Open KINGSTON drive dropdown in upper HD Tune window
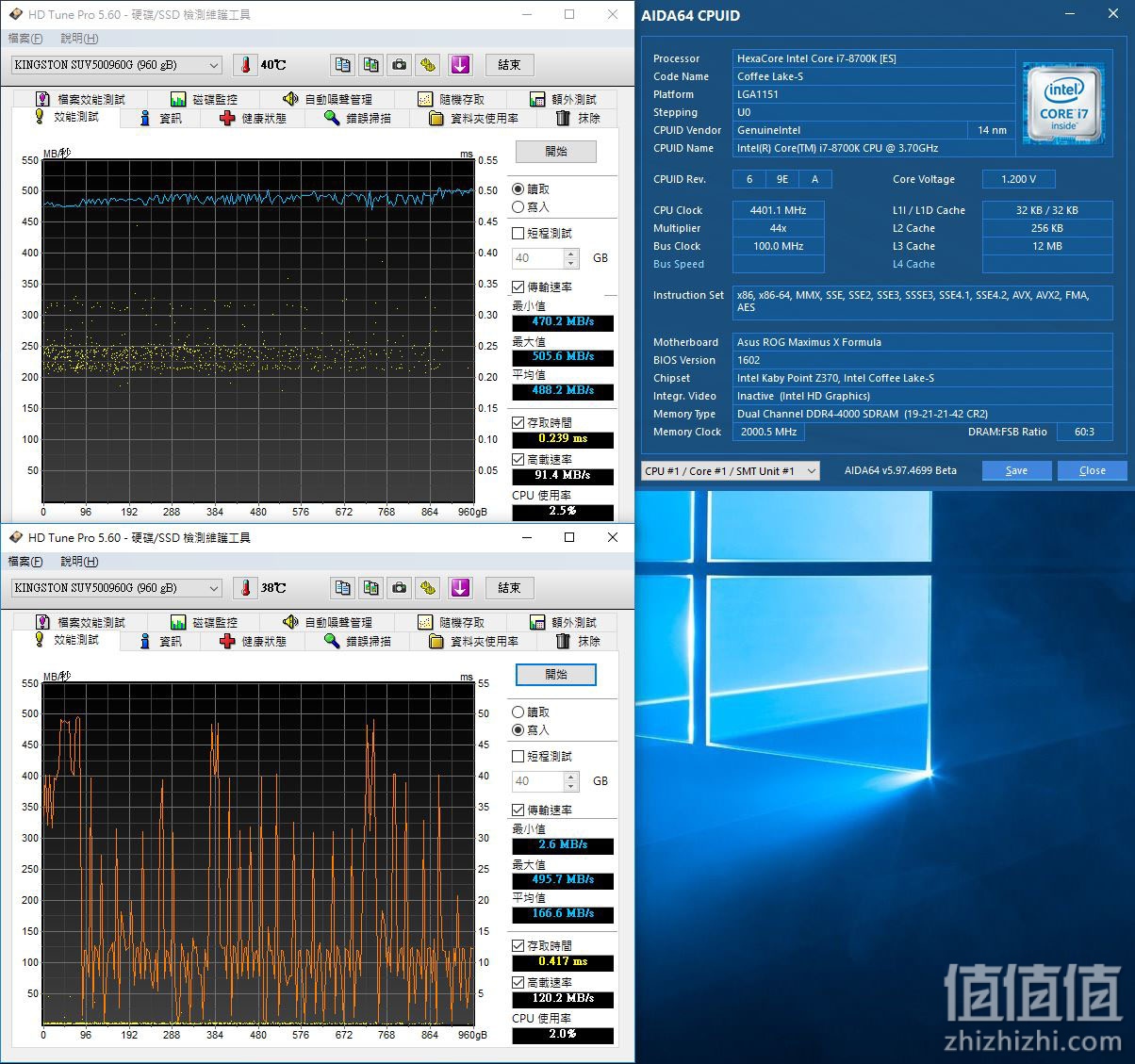 pyautogui.click(x=117, y=65)
